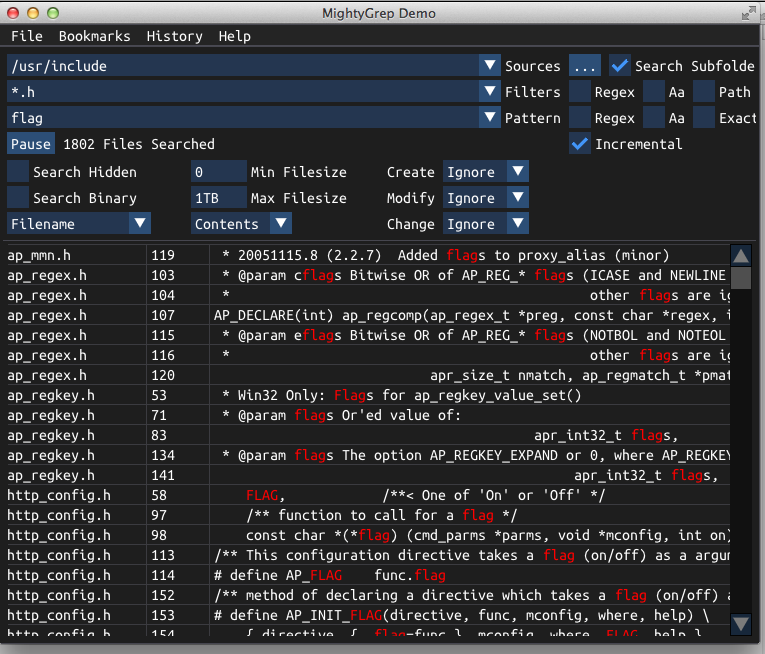Click the scroll down arrow in results list
The width and height of the screenshot is (765, 654).
741,624
